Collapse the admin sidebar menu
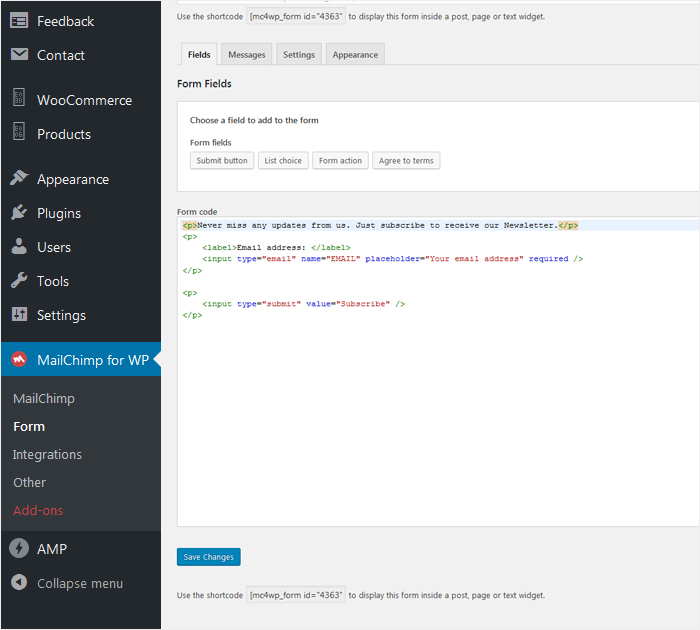Screen dimensions: 700x630 [x=80, y=584]
